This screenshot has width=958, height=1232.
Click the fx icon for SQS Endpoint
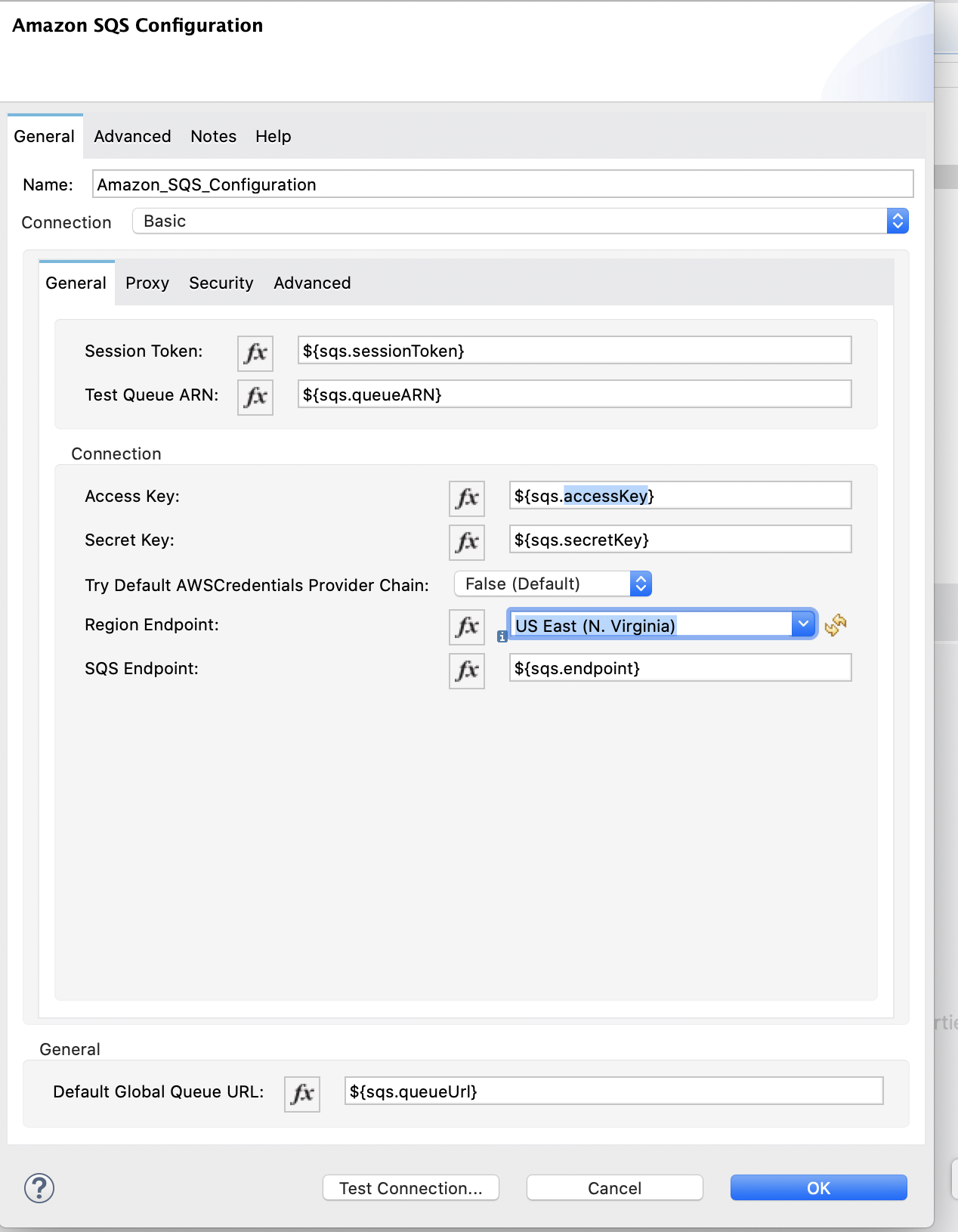(x=467, y=670)
